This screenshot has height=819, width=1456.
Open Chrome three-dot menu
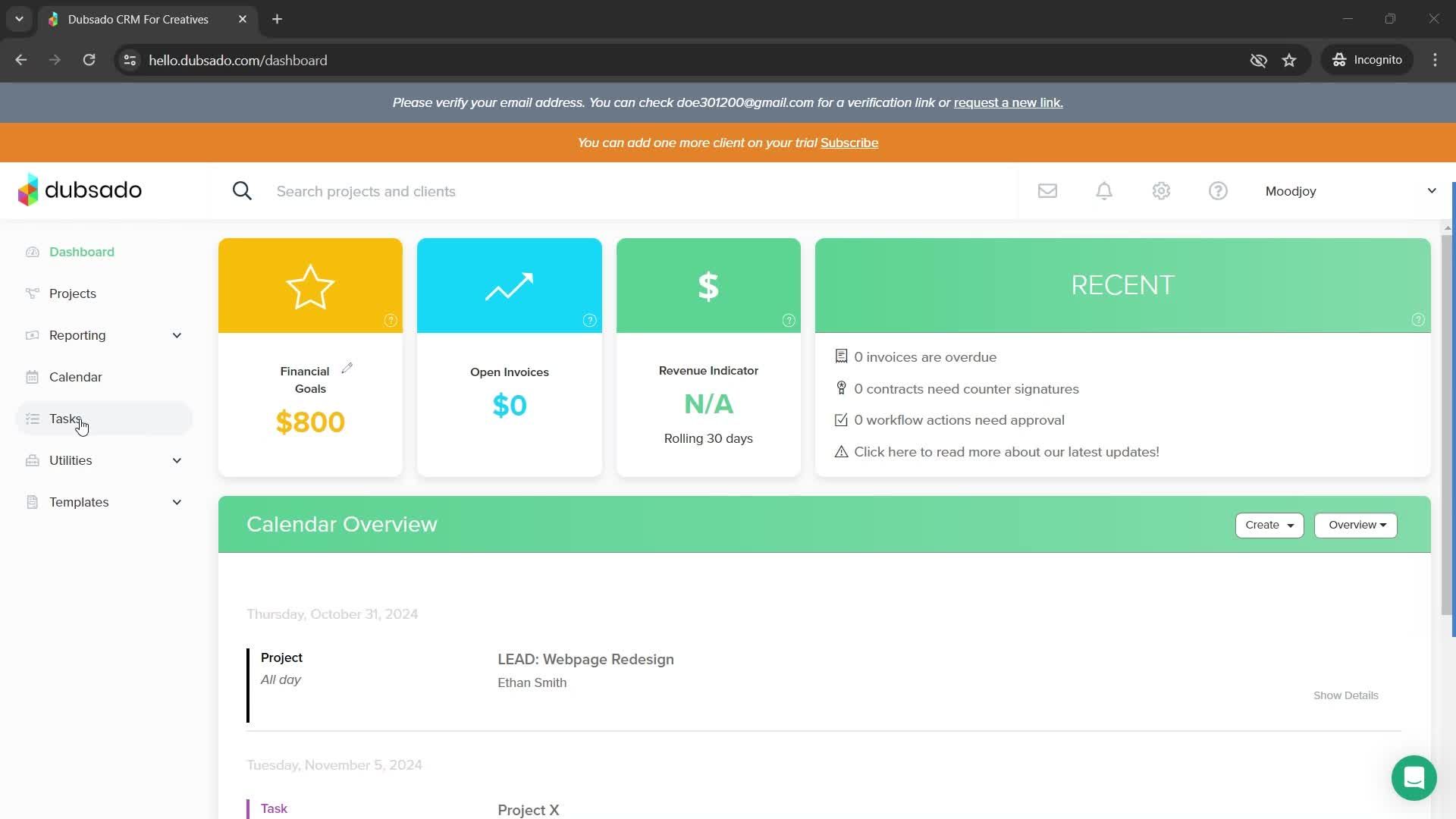(x=1435, y=60)
